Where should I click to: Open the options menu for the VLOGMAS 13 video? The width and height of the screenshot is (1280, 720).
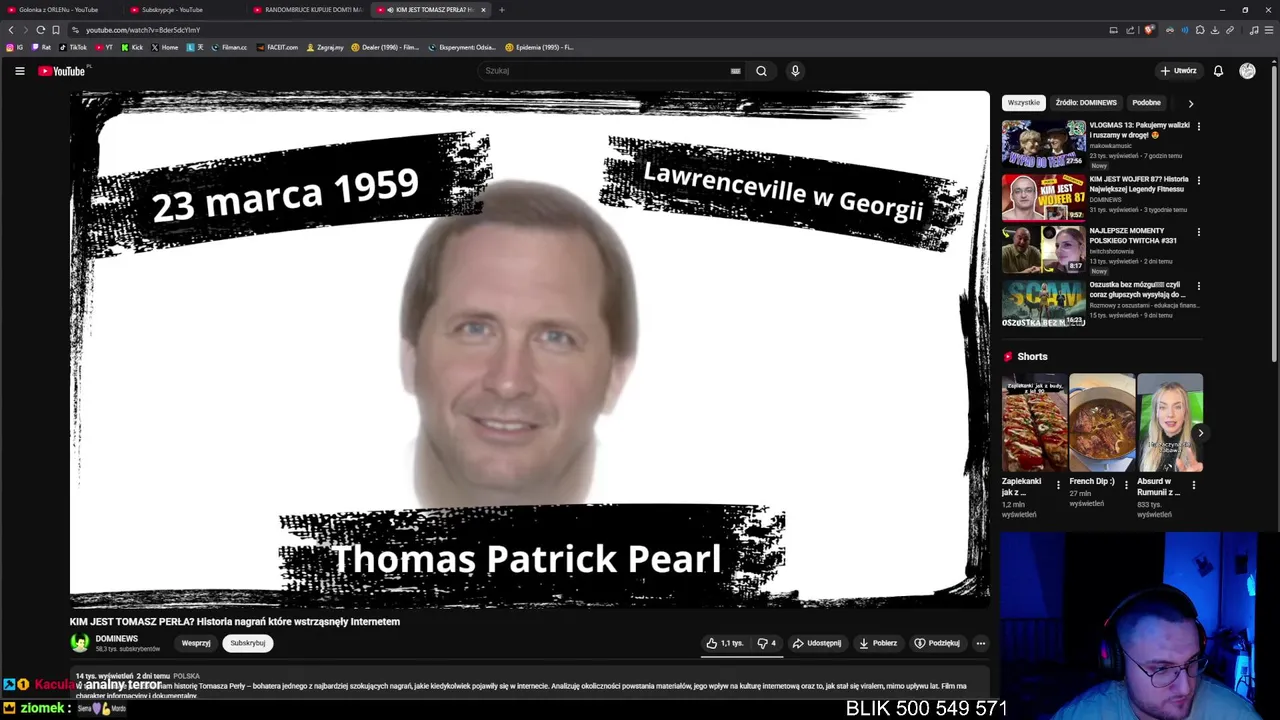click(x=1198, y=126)
